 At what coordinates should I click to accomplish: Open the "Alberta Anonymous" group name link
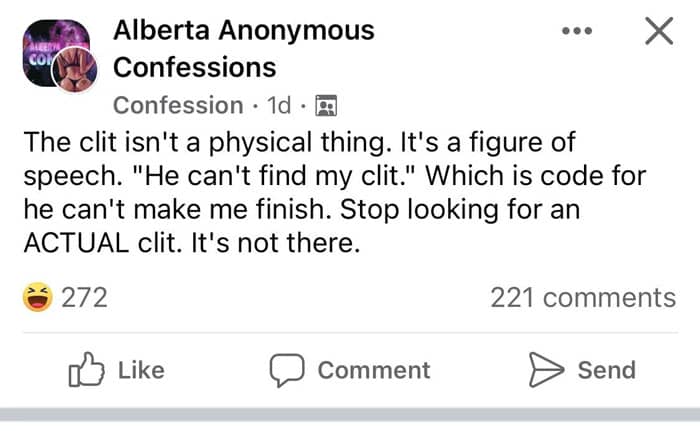[244, 30]
